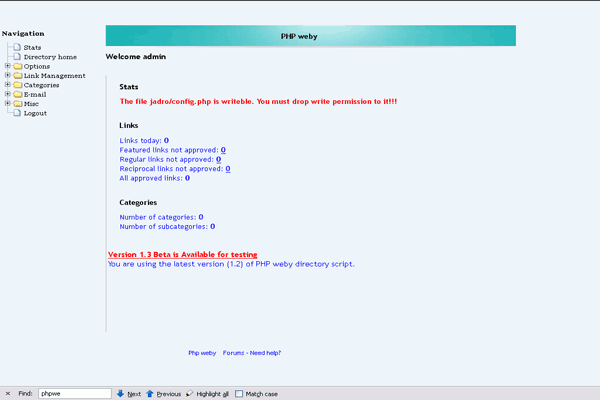Click the Logout page icon
600x400 pixels.
point(17,113)
